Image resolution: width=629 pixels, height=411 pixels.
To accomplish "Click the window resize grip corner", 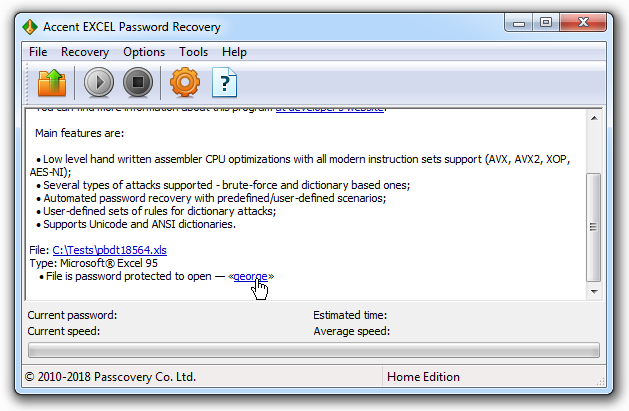I will 601,381.
